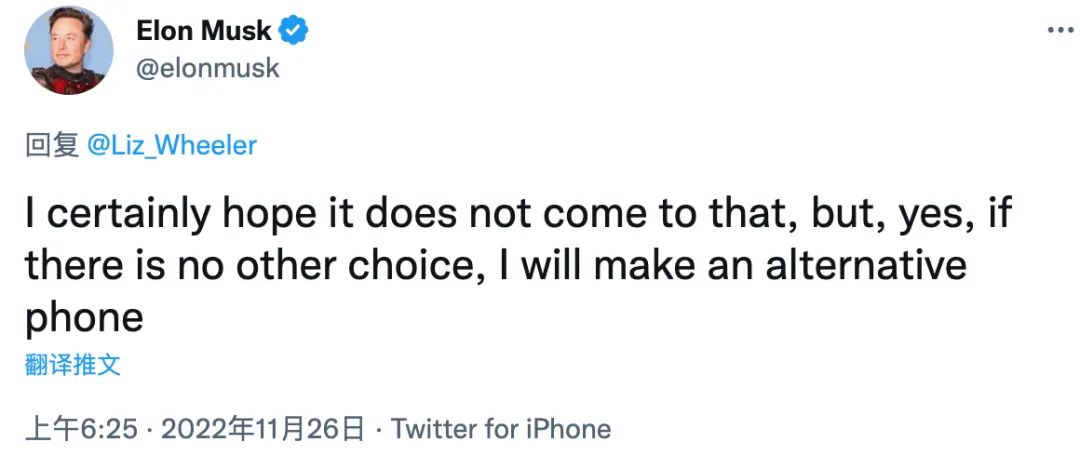This screenshot has width=1080, height=469.
Task: Click the display name Elon Musk
Action: 204,31
